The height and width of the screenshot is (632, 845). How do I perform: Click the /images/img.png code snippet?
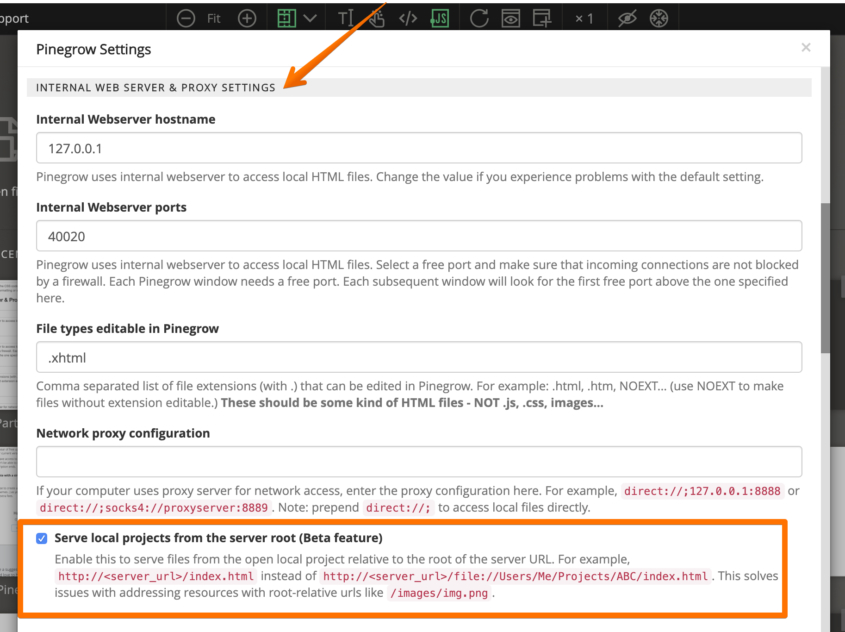point(439,593)
